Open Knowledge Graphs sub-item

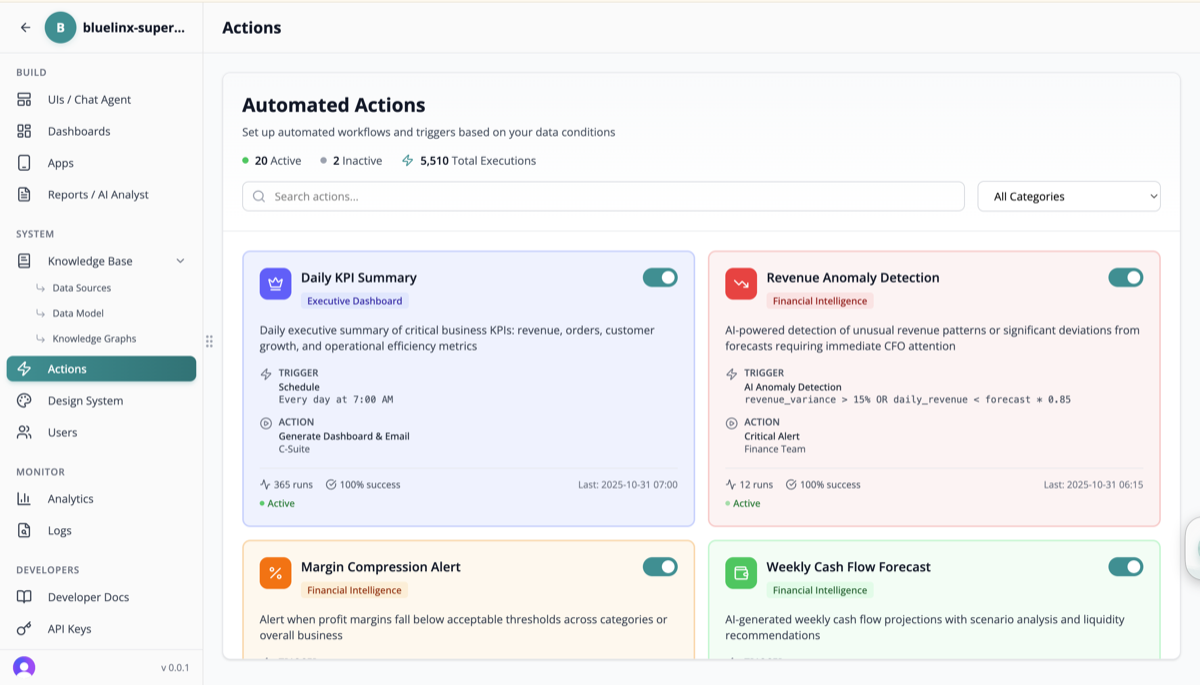pyautogui.click(x=94, y=339)
